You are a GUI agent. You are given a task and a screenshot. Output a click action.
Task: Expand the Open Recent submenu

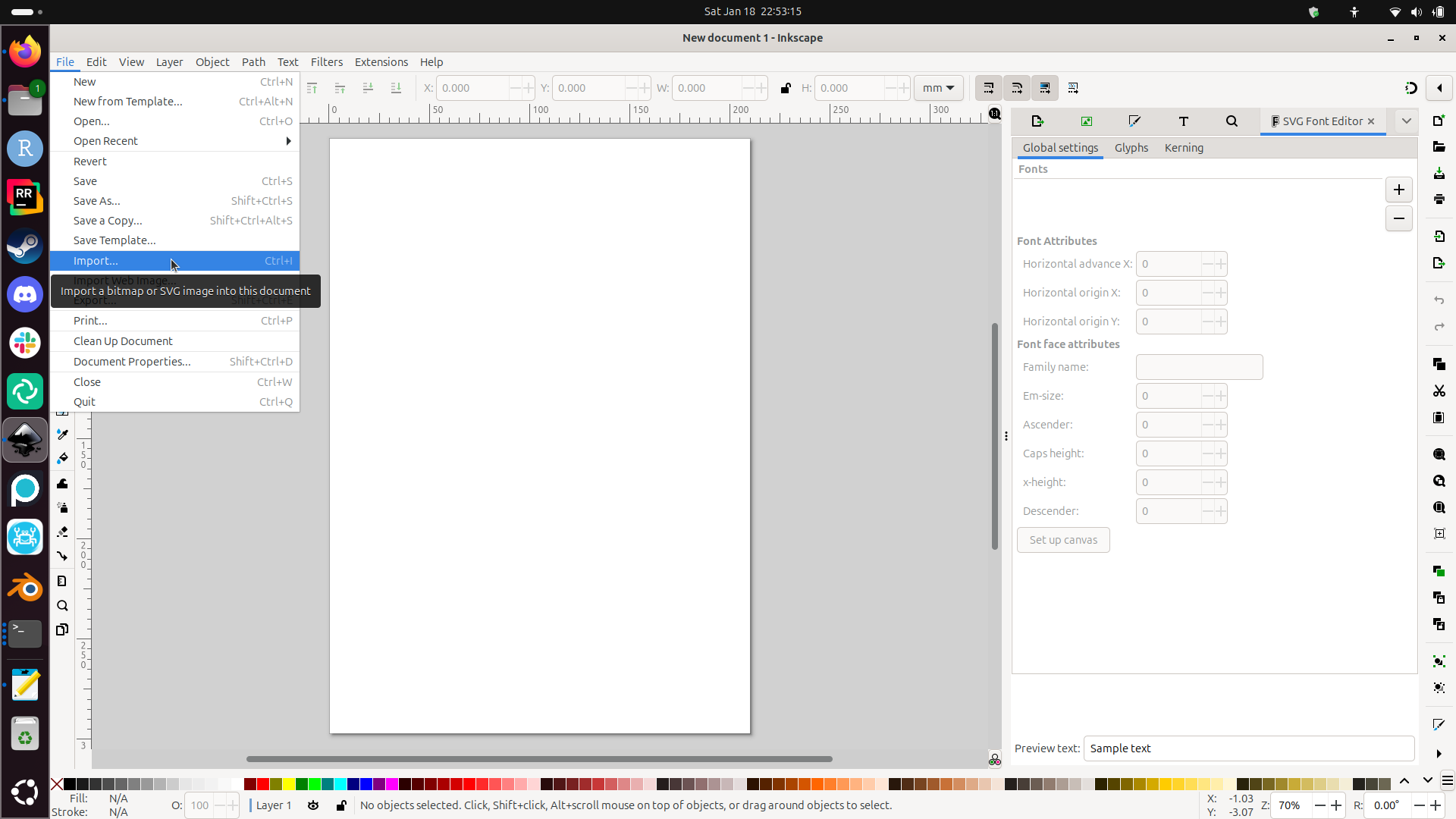coord(175,141)
